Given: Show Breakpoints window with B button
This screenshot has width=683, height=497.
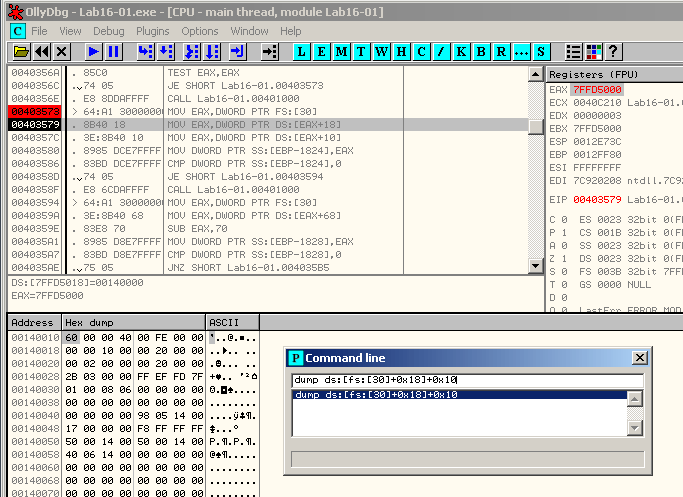Looking at the screenshot, I should click(x=481, y=51).
